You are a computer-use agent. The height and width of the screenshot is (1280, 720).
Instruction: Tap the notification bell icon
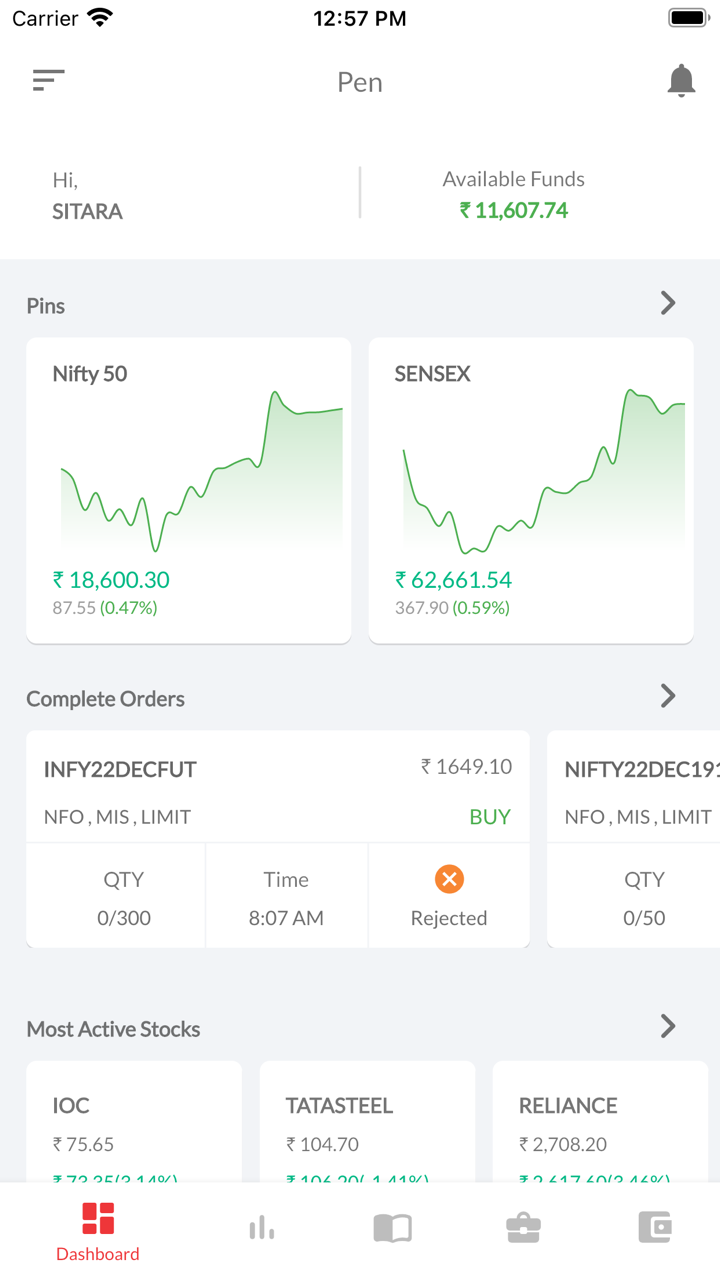(x=681, y=81)
